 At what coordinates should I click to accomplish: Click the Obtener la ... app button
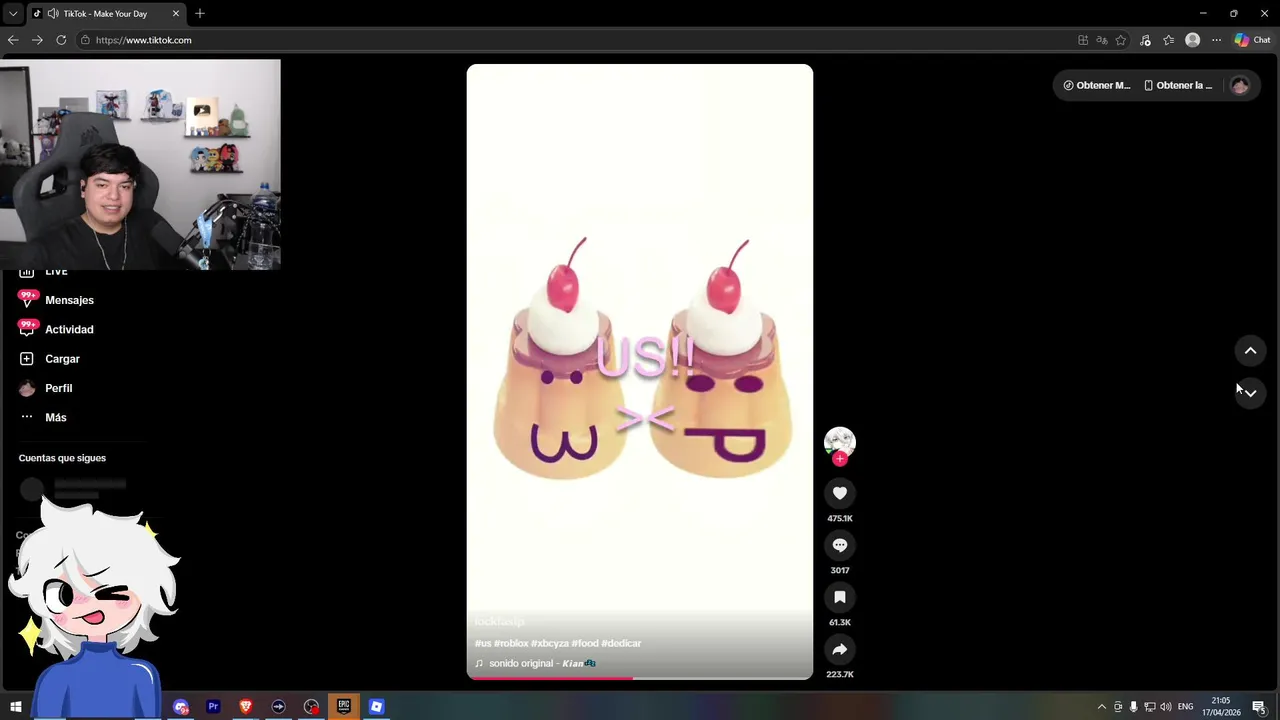point(1178,85)
